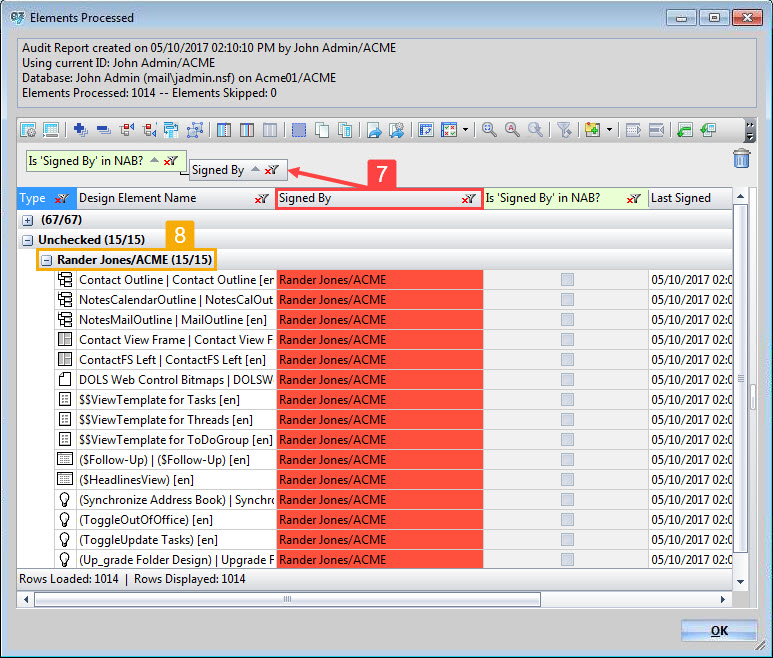Toggle NAB checkbox for Contact Outline row
The image size is (773, 658).
(567, 280)
